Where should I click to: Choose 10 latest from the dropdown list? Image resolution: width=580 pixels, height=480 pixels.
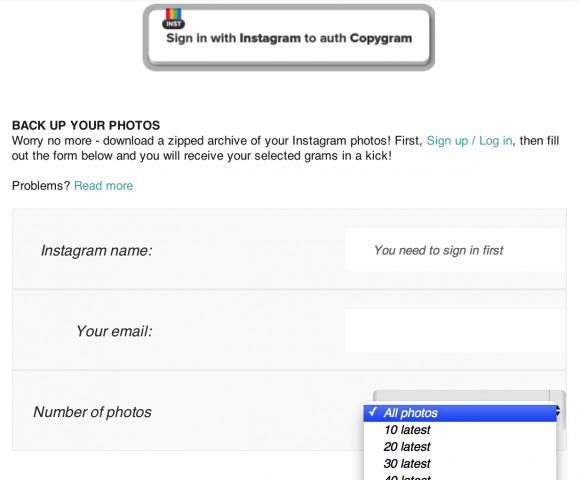460,430
